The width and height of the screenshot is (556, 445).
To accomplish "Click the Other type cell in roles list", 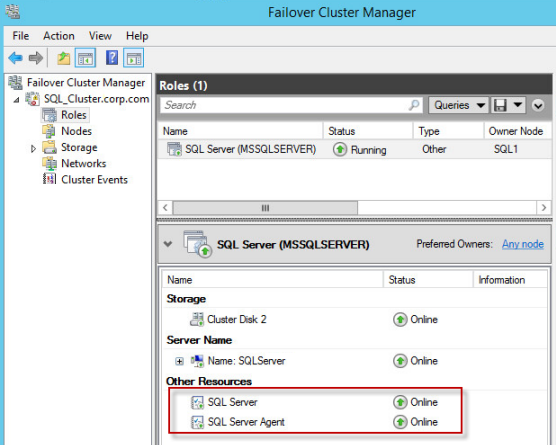I will pyautogui.click(x=434, y=149).
